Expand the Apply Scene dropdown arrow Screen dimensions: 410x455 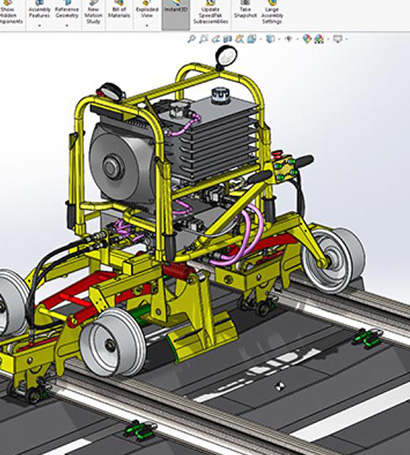(x=328, y=39)
